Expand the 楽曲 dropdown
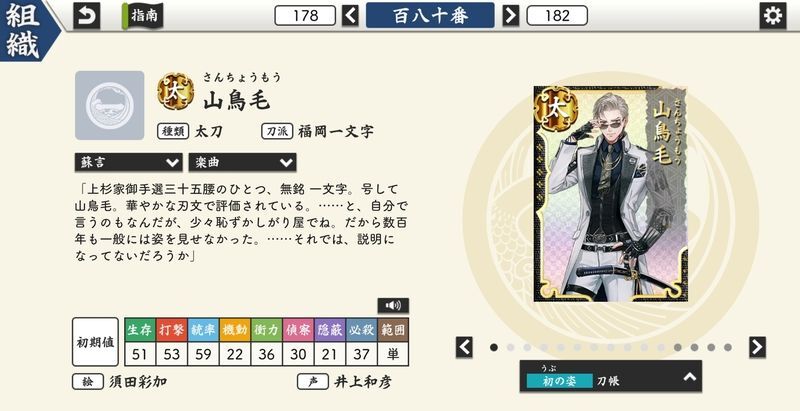 (242, 163)
